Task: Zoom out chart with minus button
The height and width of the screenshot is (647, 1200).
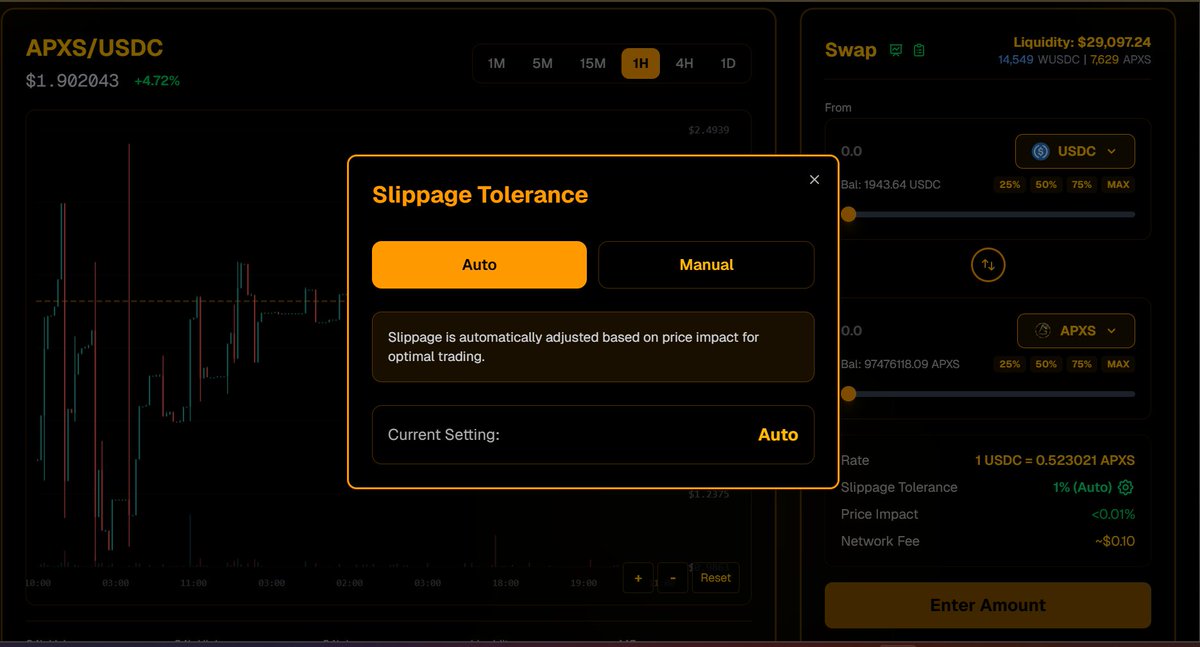Action: [672, 577]
